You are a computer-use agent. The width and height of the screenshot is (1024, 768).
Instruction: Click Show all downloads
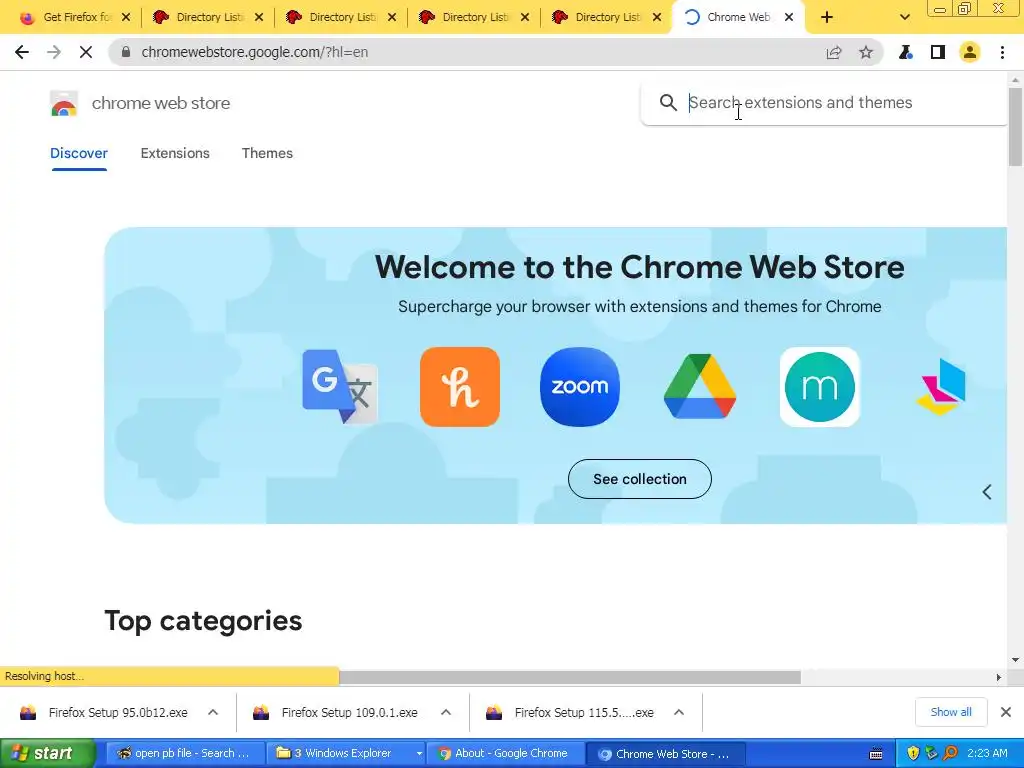pyautogui.click(x=951, y=712)
